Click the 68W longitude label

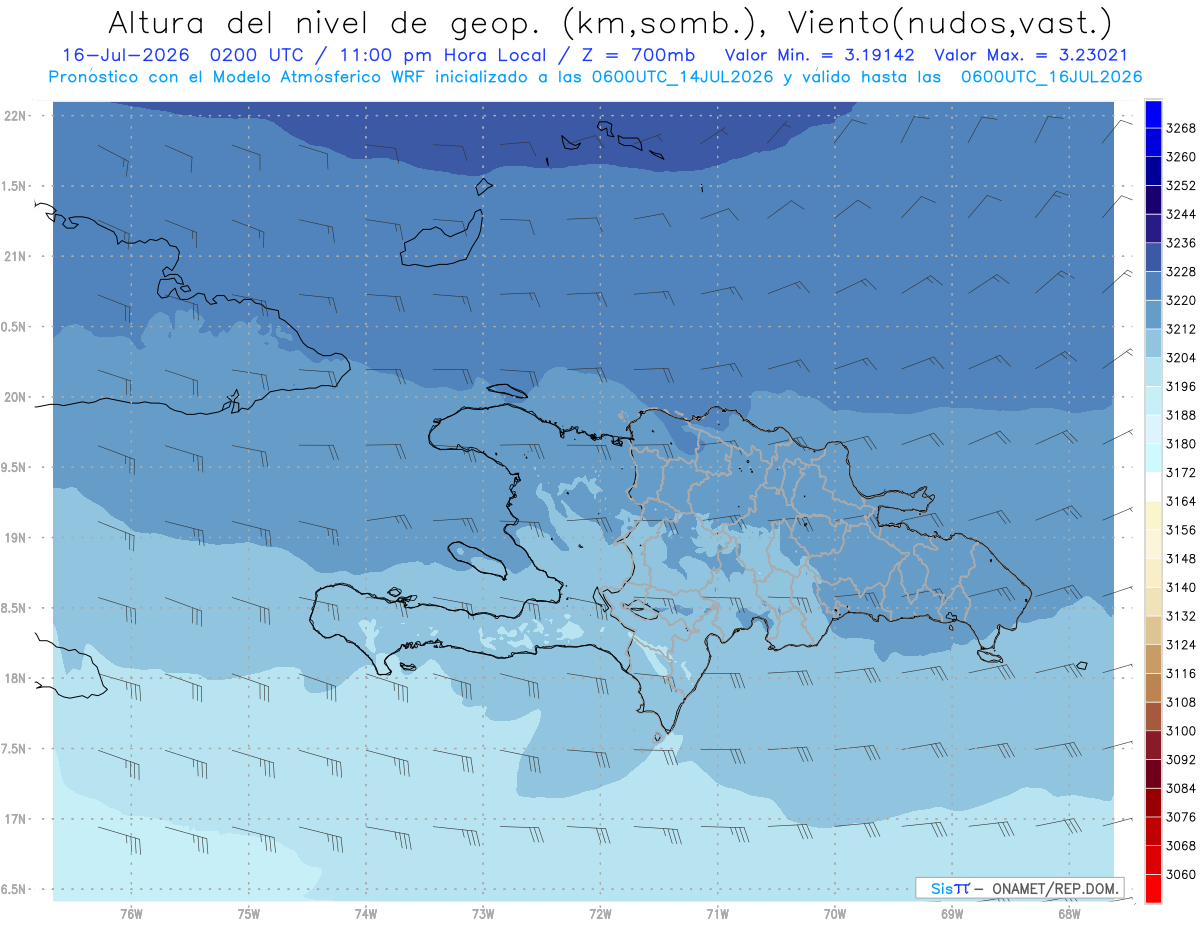(1068, 914)
